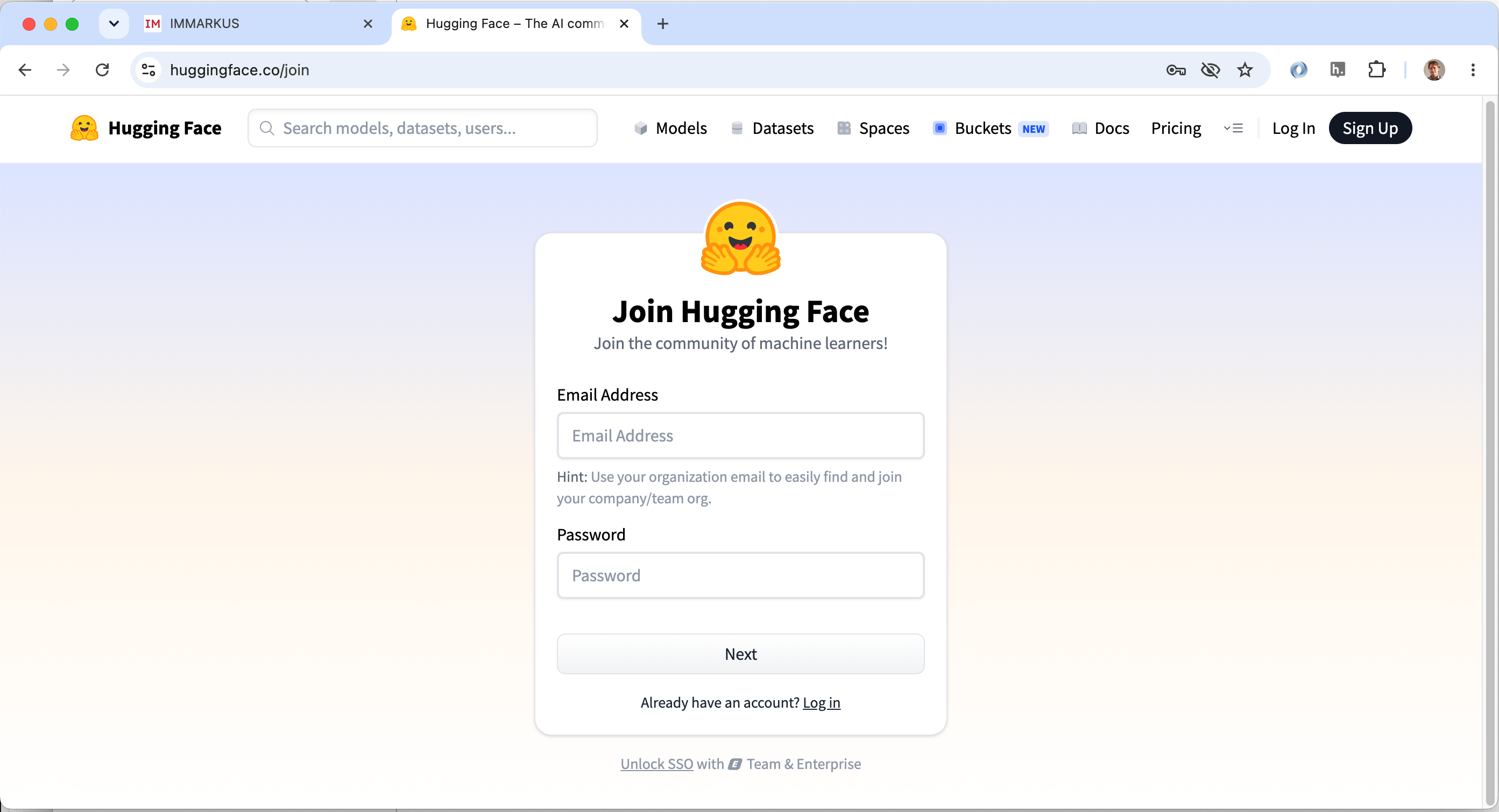1499x812 pixels.
Task: Open Chrome's three-dot menu
Action: tap(1473, 70)
